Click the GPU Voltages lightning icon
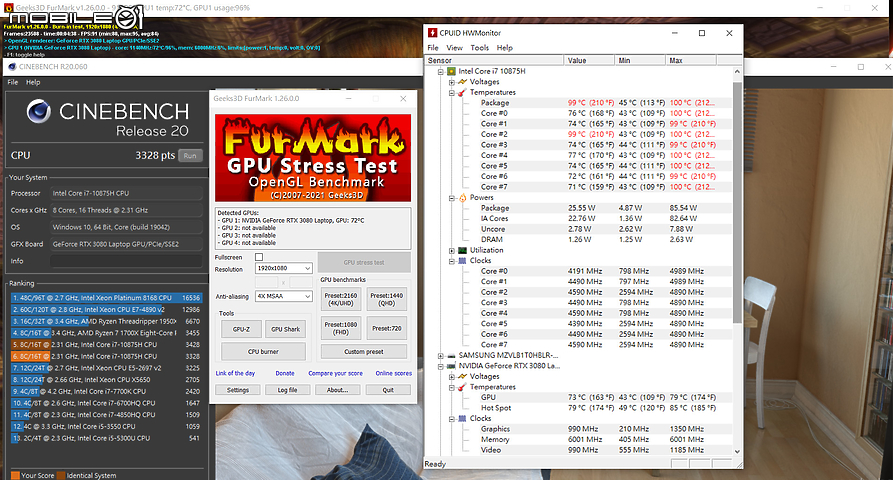The image size is (893, 480). pyautogui.click(x=462, y=376)
